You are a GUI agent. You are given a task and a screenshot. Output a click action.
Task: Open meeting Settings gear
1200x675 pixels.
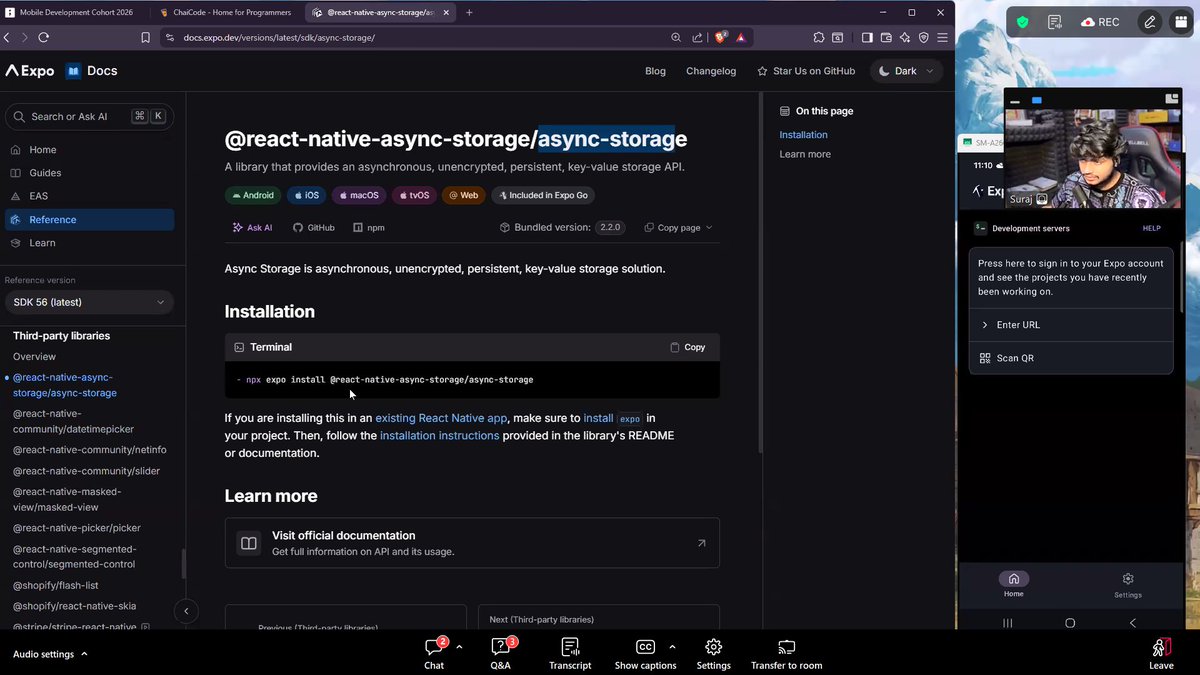click(x=713, y=654)
